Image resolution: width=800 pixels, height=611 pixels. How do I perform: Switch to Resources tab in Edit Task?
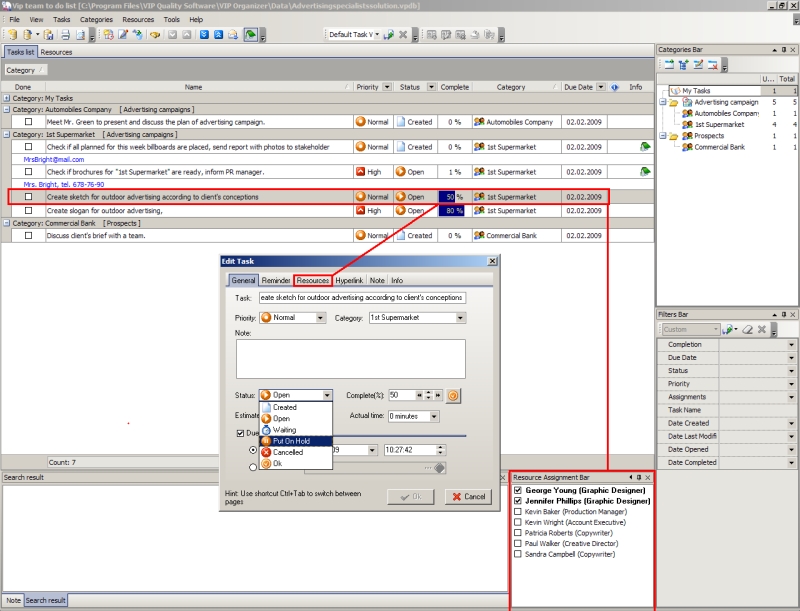coord(312,281)
